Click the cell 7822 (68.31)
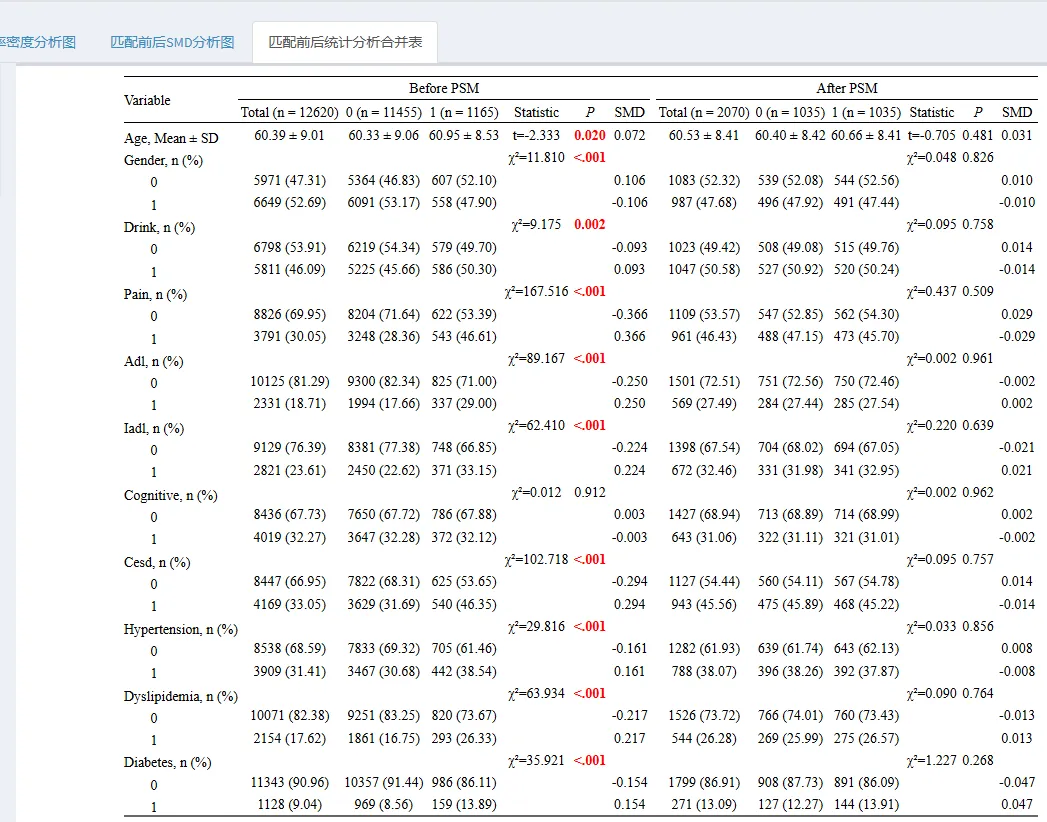Screen dimensions: 1047x822 click(x=383, y=582)
